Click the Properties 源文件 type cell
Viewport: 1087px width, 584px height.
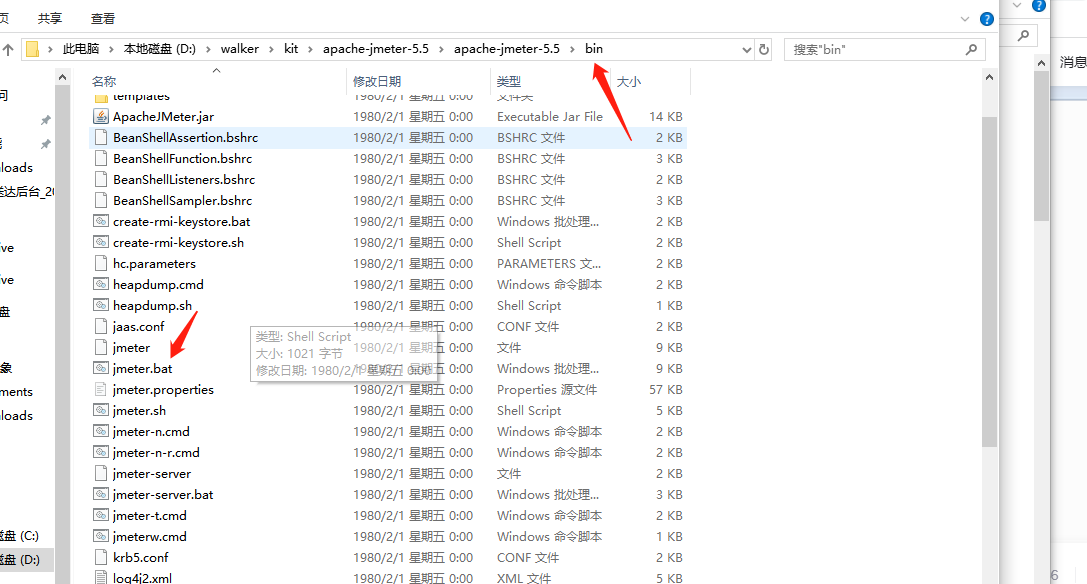point(546,390)
